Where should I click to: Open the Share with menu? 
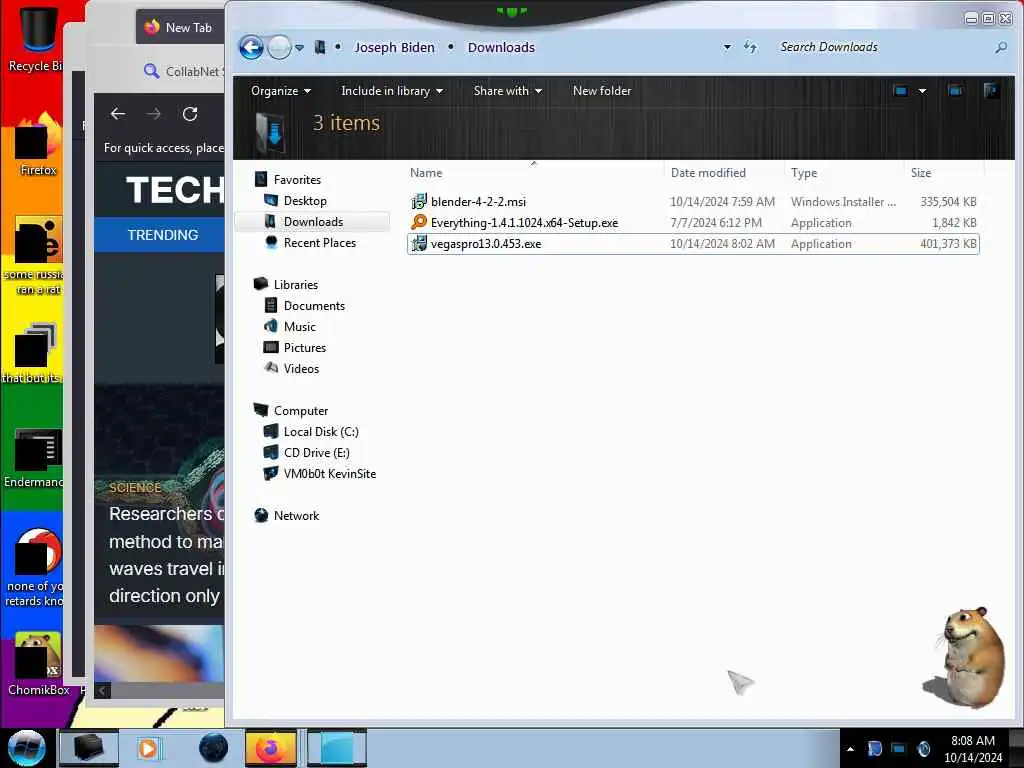[507, 91]
